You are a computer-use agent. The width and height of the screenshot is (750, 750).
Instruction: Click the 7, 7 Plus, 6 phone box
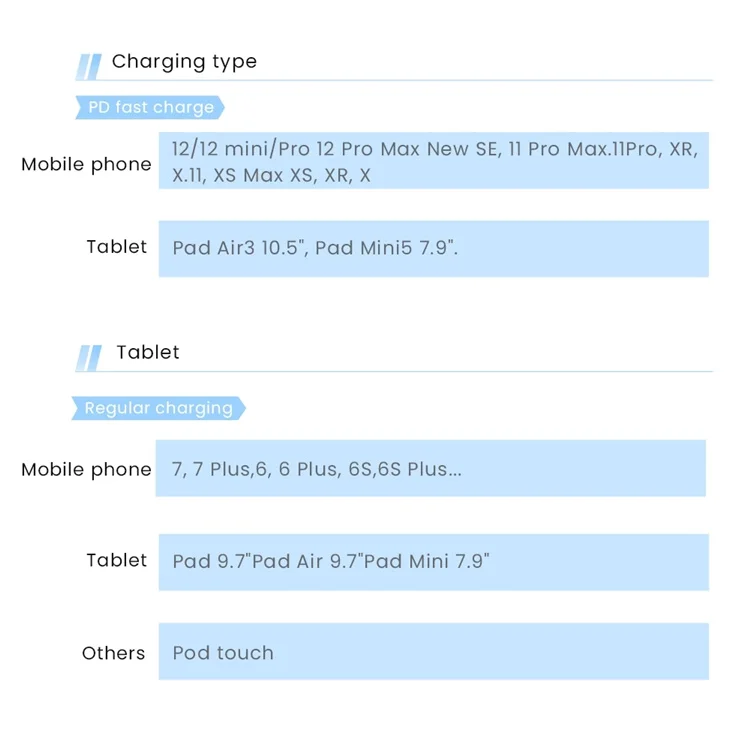(430, 468)
